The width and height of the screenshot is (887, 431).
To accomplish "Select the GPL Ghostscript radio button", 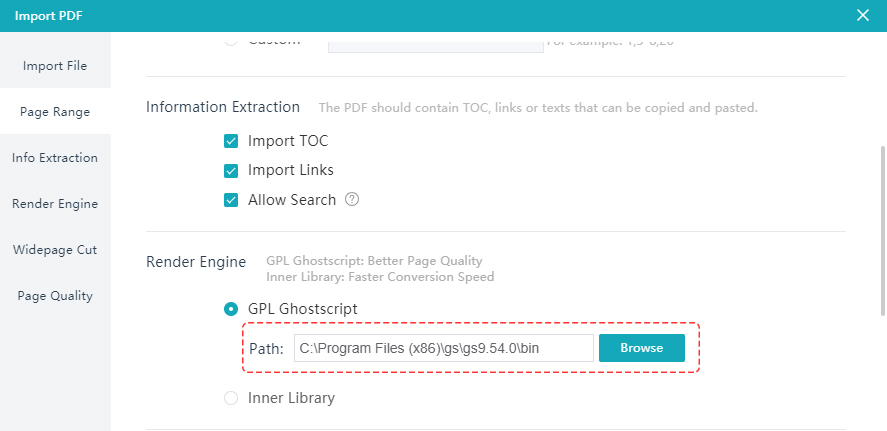I will click(231, 309).
